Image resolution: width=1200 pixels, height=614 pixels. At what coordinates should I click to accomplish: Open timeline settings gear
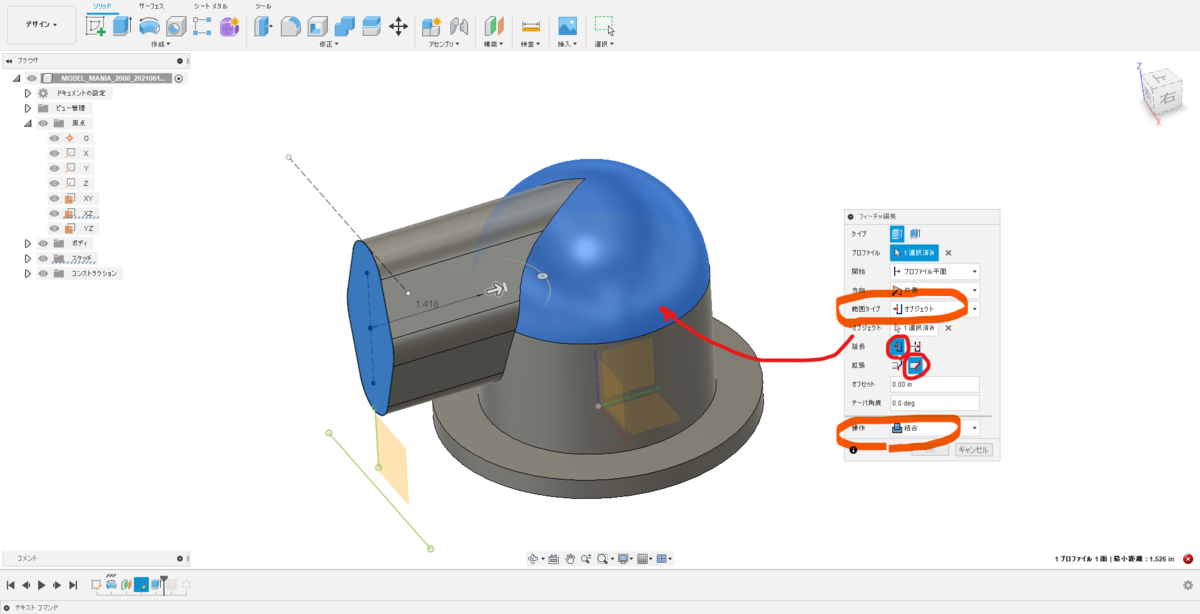(x=1187, y=585)
